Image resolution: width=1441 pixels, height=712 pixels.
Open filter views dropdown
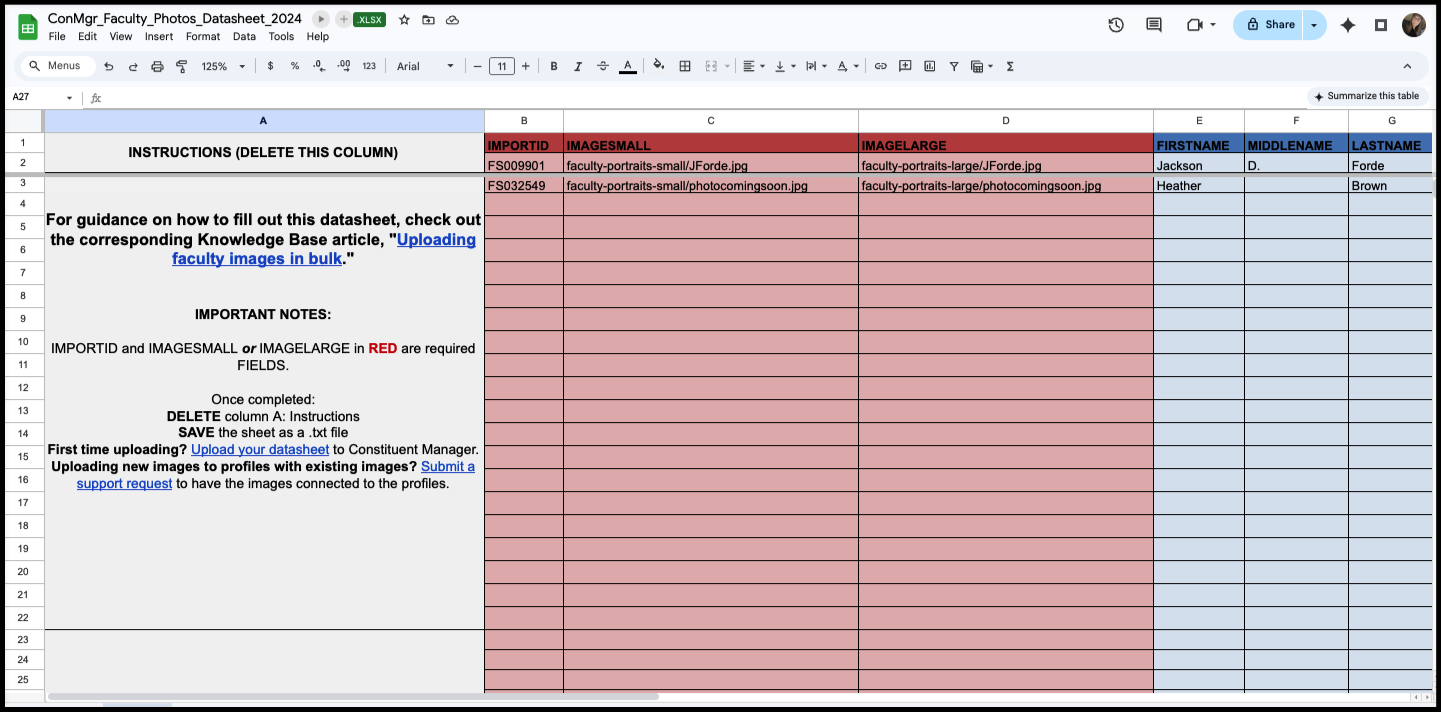click(x=982, y=66)
